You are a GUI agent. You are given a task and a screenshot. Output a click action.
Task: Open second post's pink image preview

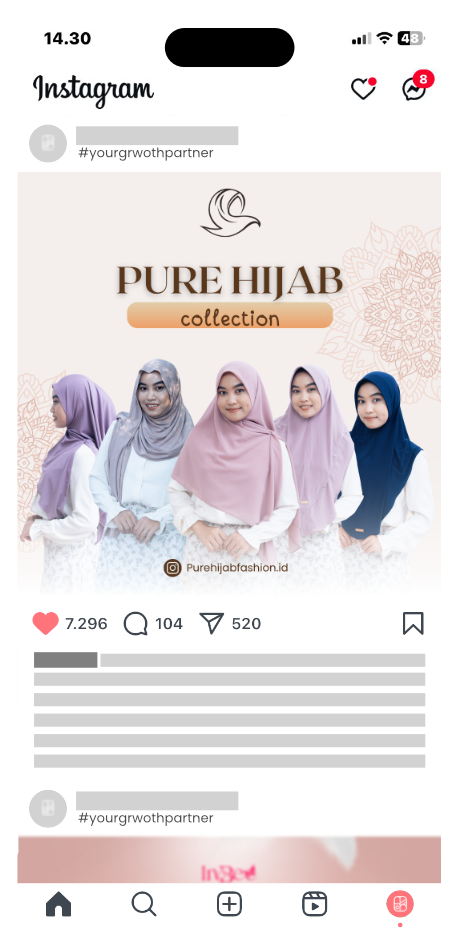229,860
